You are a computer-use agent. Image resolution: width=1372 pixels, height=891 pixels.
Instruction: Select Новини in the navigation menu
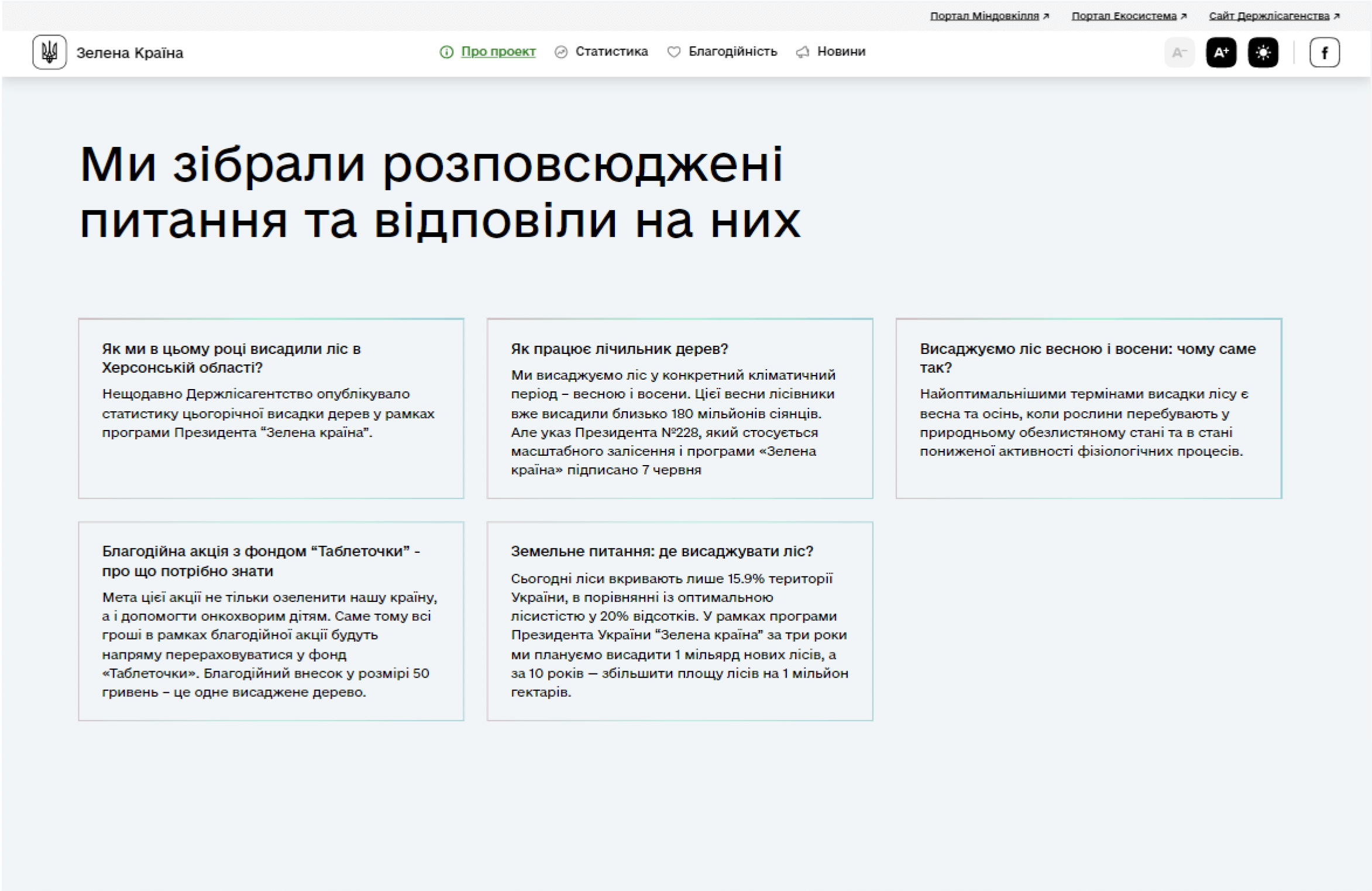(x=841, y=52)
